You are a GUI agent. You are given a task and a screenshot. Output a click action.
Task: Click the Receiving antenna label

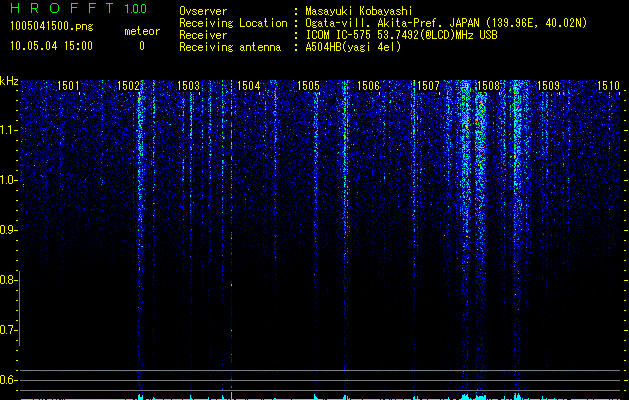pyautogui.click(x=230, y=47)
